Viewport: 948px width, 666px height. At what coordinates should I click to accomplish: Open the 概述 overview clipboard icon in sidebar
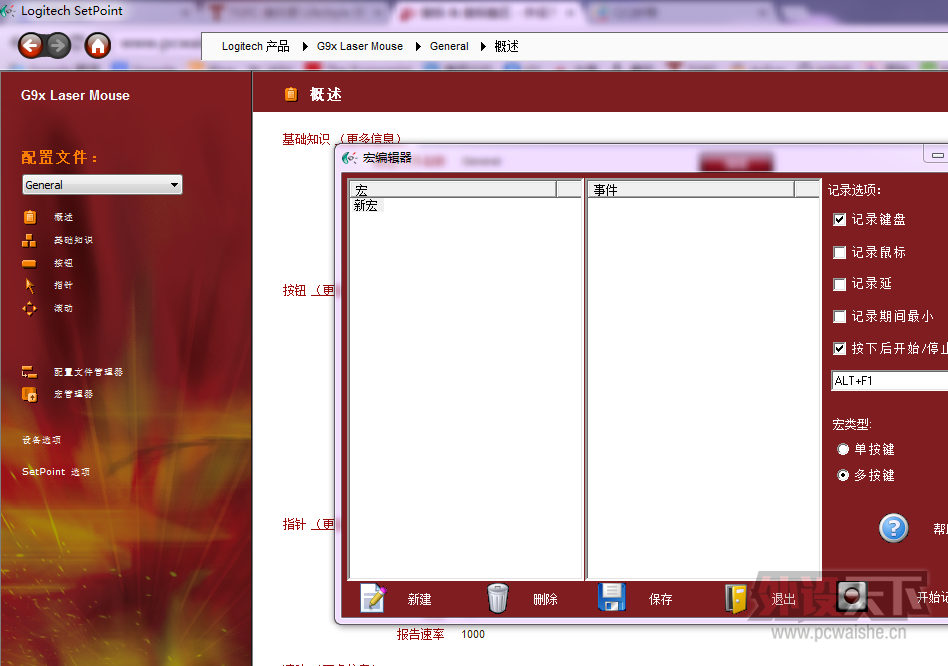click(x=30, y=217)
